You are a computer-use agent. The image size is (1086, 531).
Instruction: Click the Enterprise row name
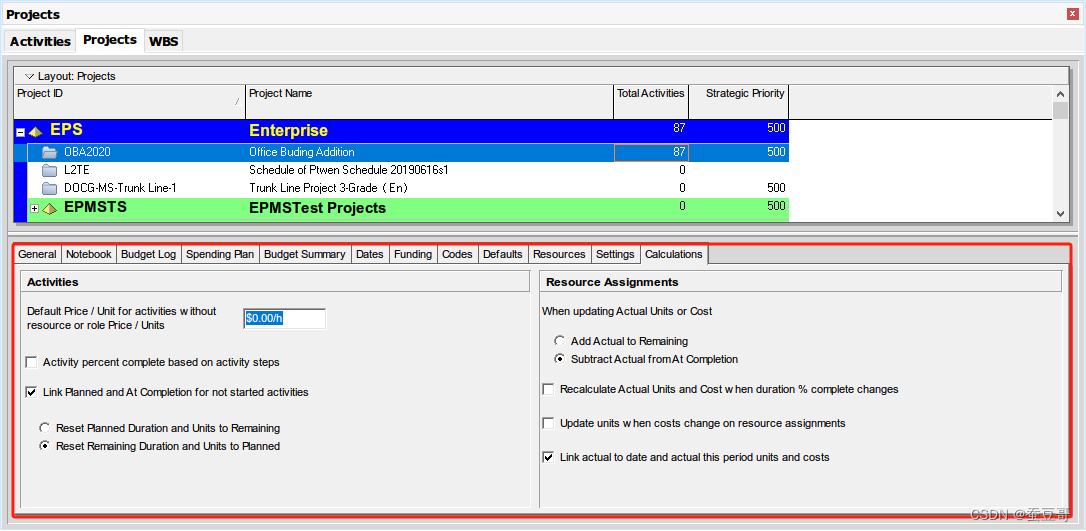click(288, 131)
